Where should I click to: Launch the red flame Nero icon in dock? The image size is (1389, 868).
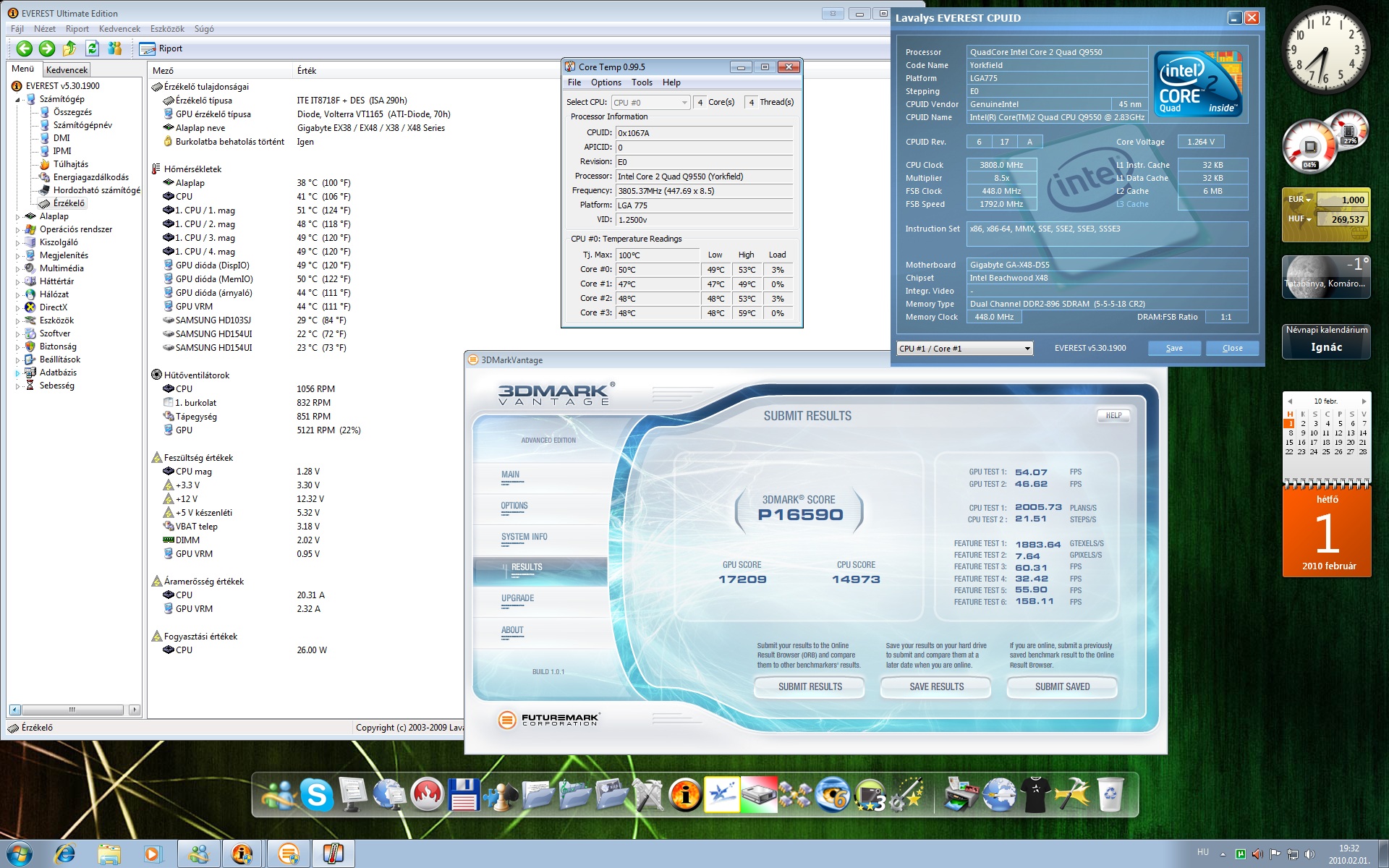427,795
